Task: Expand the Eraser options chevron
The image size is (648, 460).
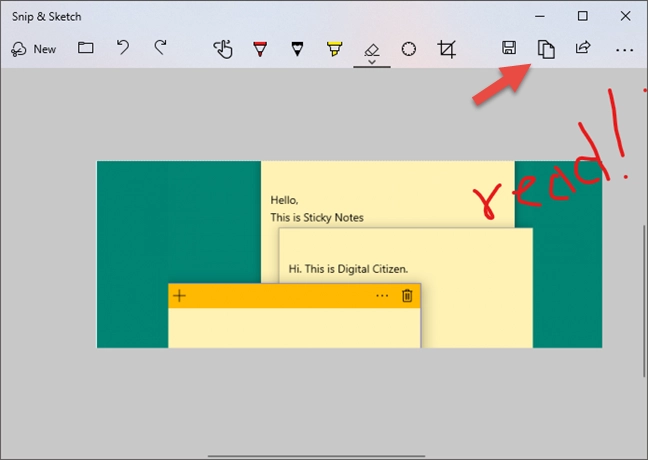Action: (x=372, y=62)
